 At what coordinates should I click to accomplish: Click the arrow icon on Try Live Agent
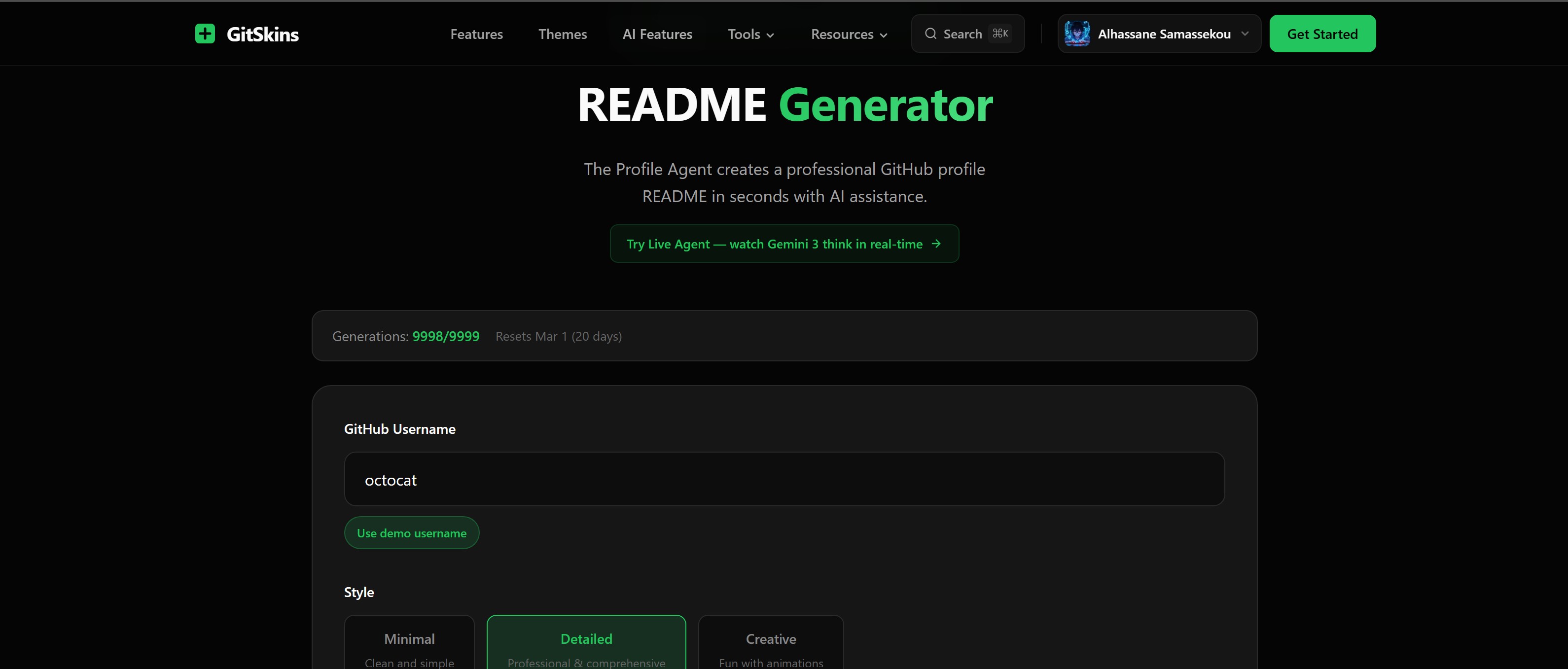coord(936,244)
